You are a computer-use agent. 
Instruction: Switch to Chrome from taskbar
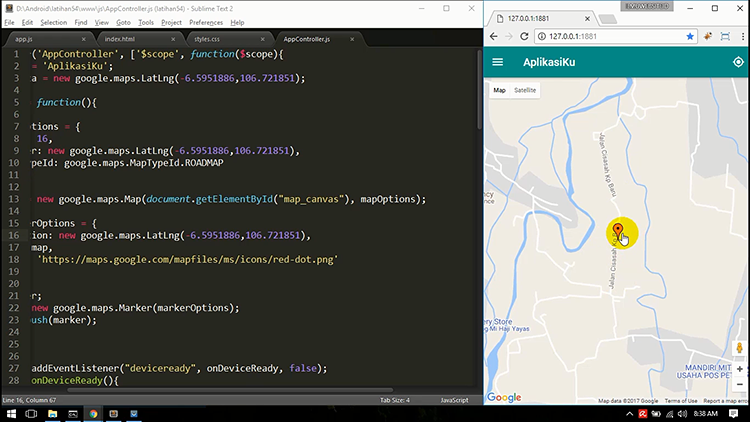coord(93,413)
